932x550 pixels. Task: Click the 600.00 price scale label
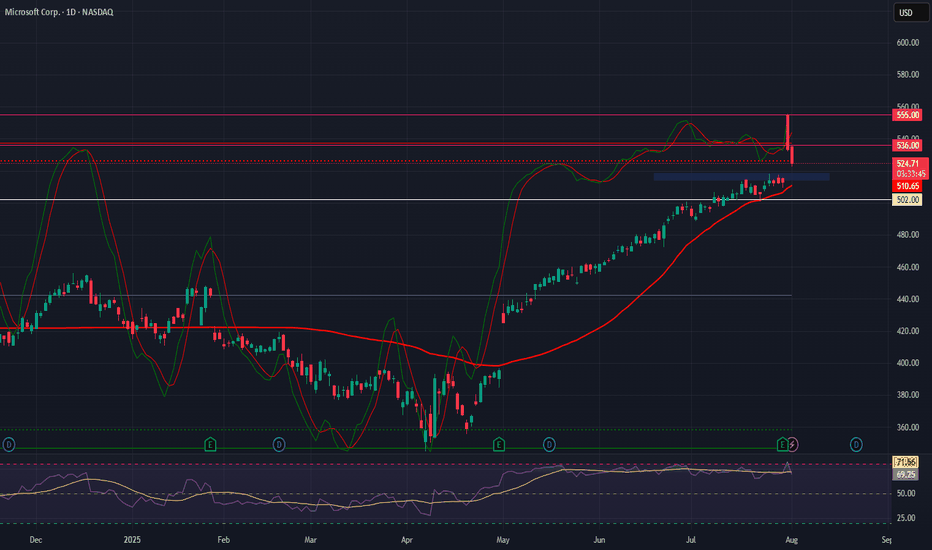[908, 43]
